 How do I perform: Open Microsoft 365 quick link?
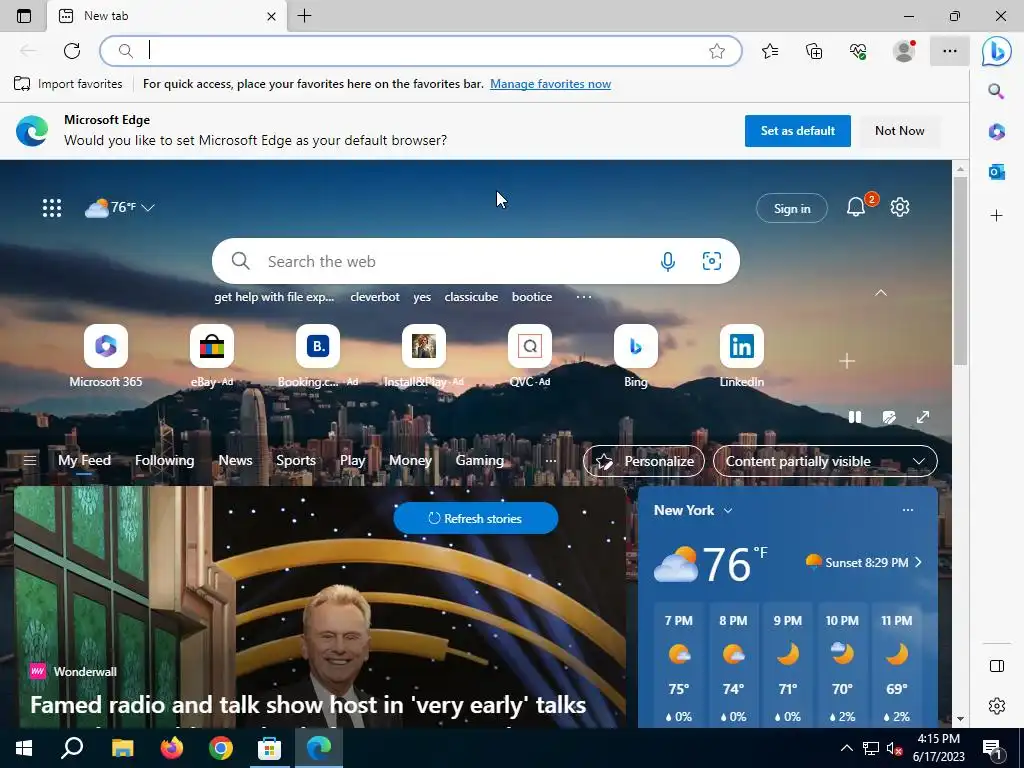(x=106, y=356)
